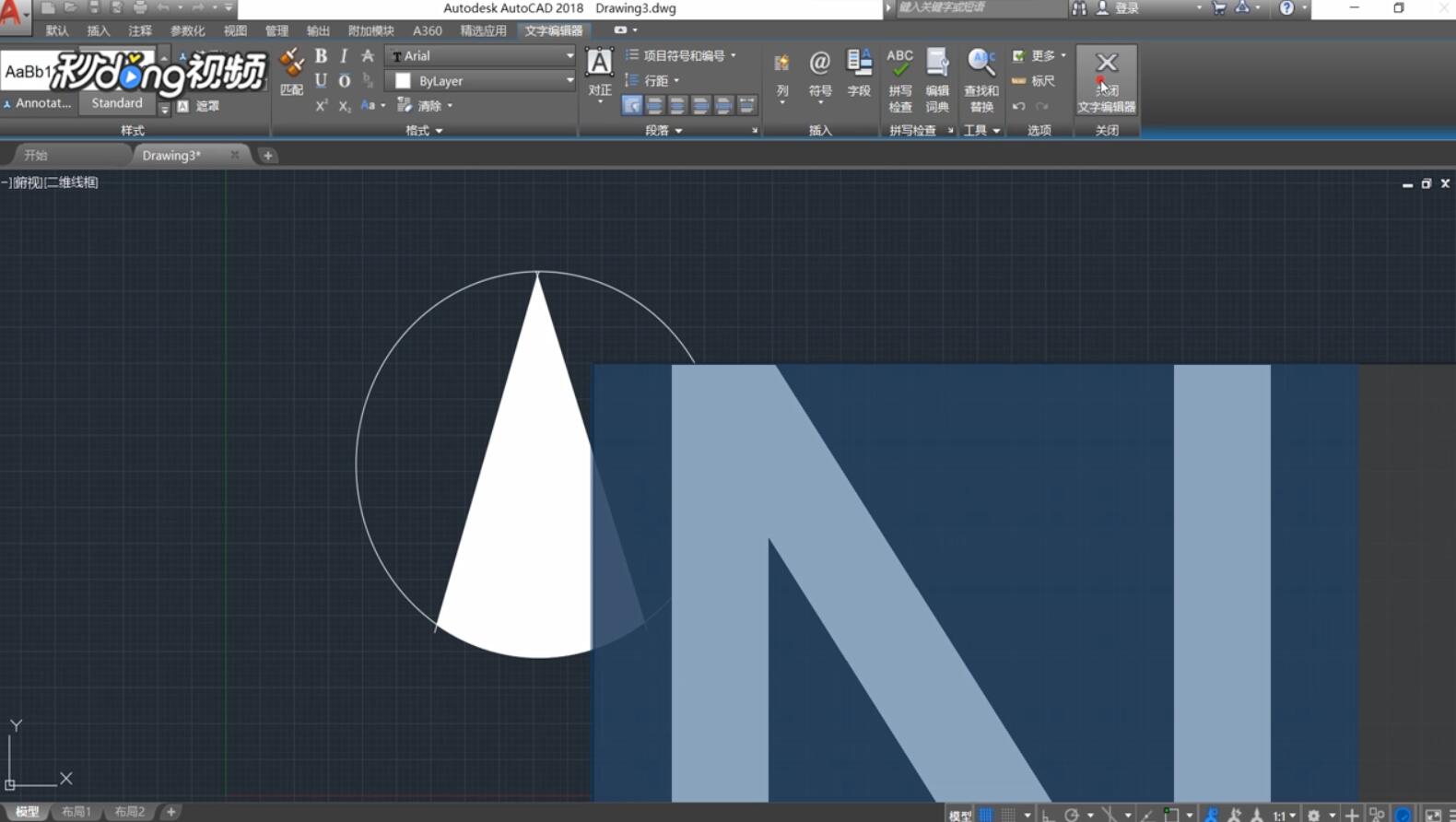1456x822 pixels.
Task: Expand bullets and numbering (项目符号和编号) menu
Action: pyautogui.click(x=682, y=56)
